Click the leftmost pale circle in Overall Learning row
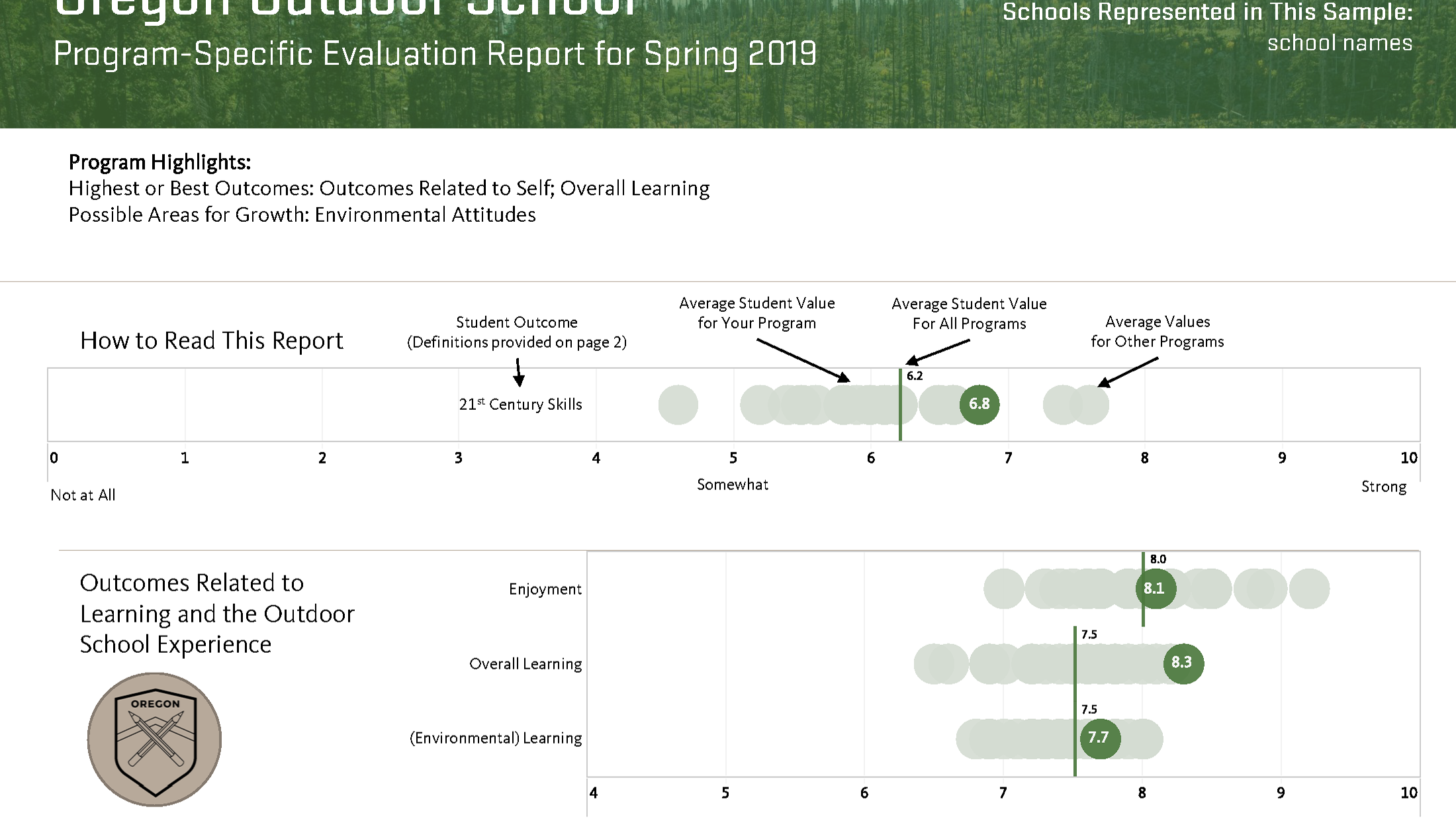1456x821 pixels. 934,663
